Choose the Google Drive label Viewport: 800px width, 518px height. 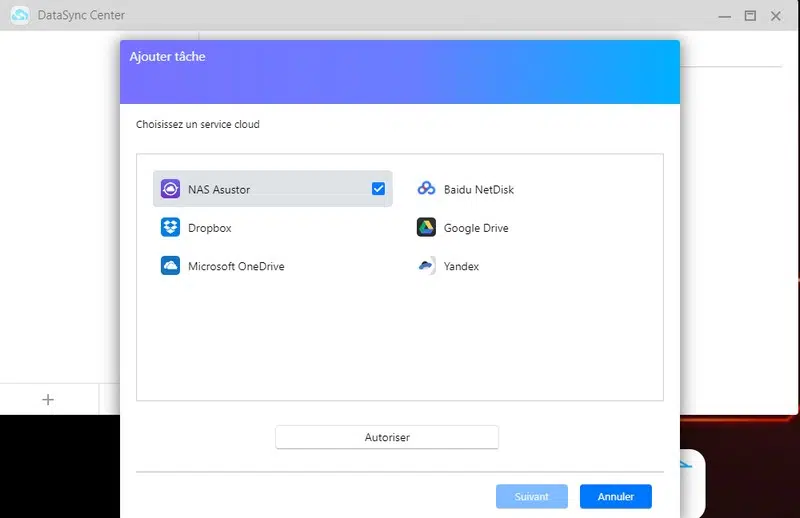476,228
